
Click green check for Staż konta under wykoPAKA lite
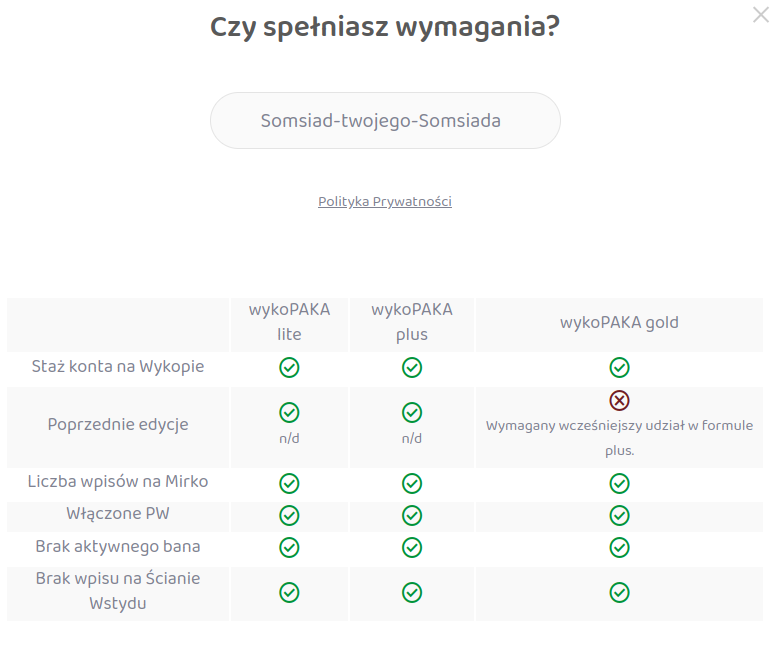[x=289, y=367]
